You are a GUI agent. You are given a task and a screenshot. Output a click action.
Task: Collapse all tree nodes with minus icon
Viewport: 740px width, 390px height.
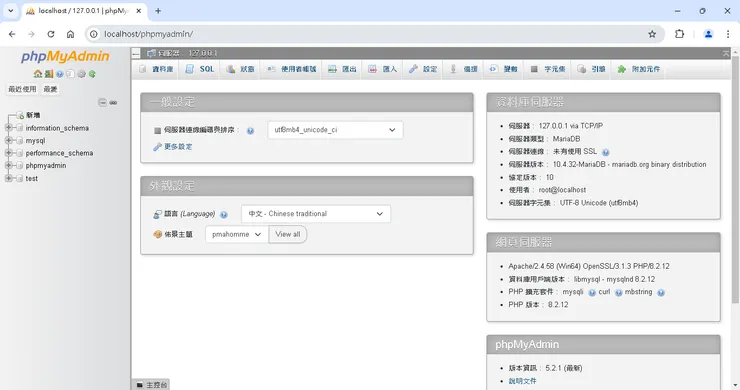pyautogui.click(x=102, y=102)
